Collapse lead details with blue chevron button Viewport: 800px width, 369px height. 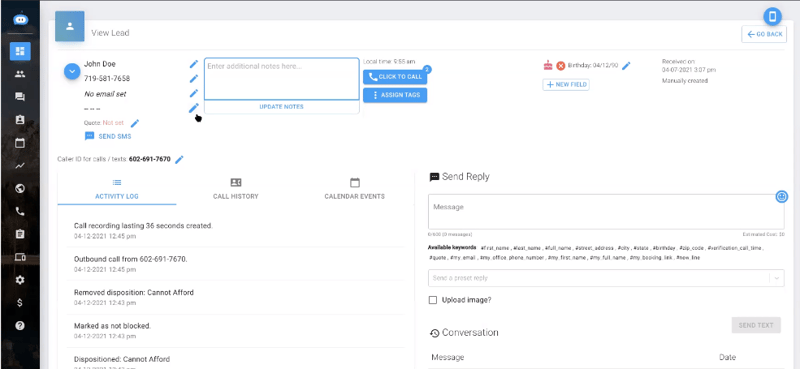(x=72, y=71)
